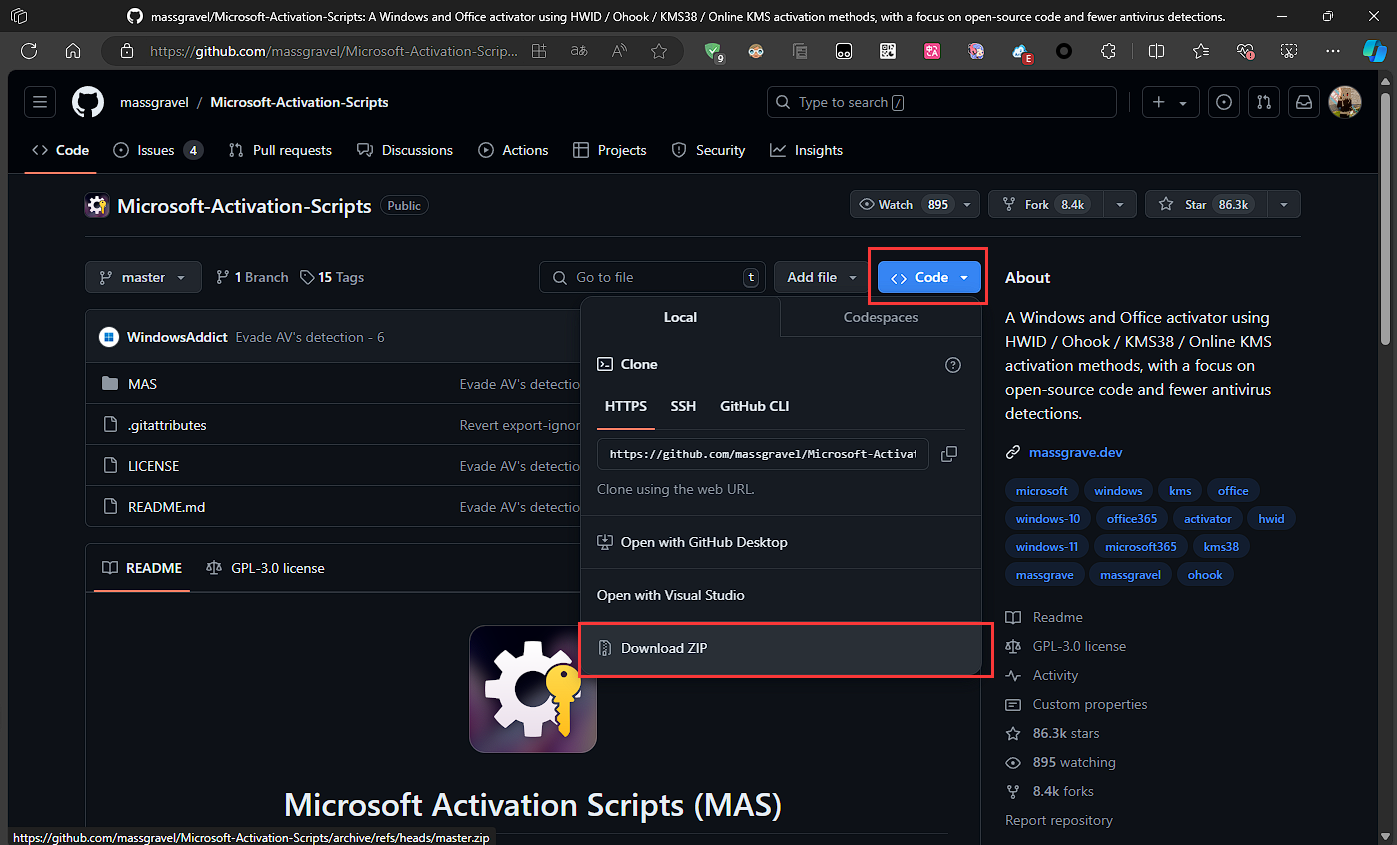Open the QR code extension
Screen dimensions: 1397x845
(888, 51)
